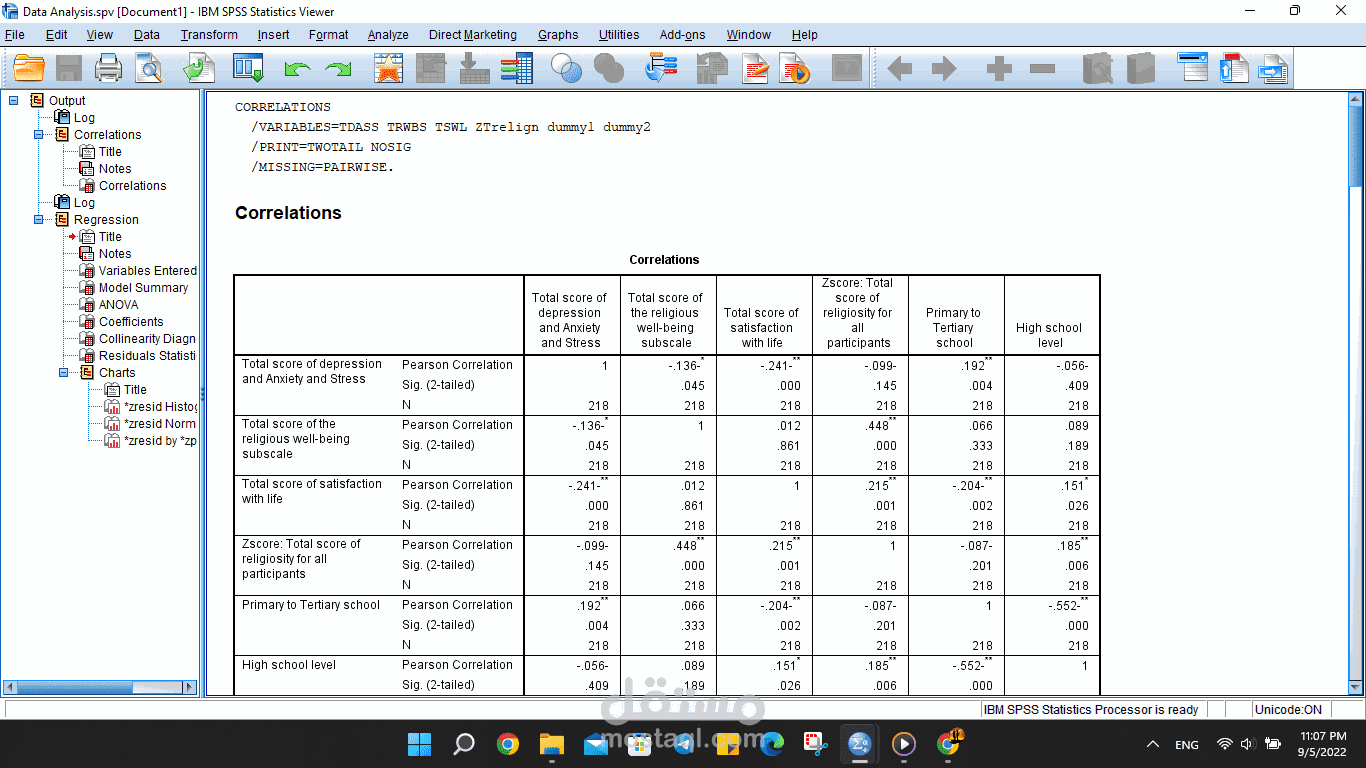The image size is (1366, 768).
Task: Open the File menu
Action: 15,34
